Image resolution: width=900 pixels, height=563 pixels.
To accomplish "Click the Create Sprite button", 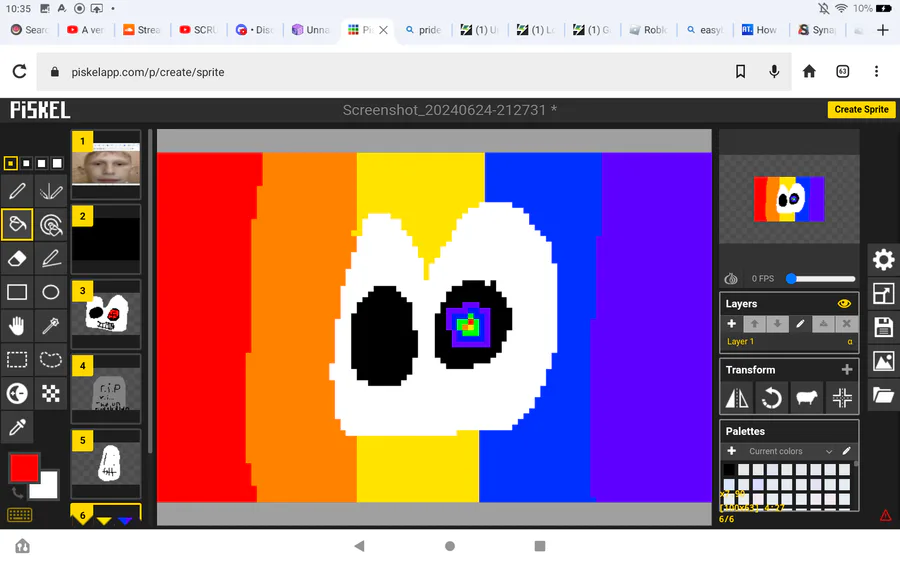I will (x=861, y=109).
